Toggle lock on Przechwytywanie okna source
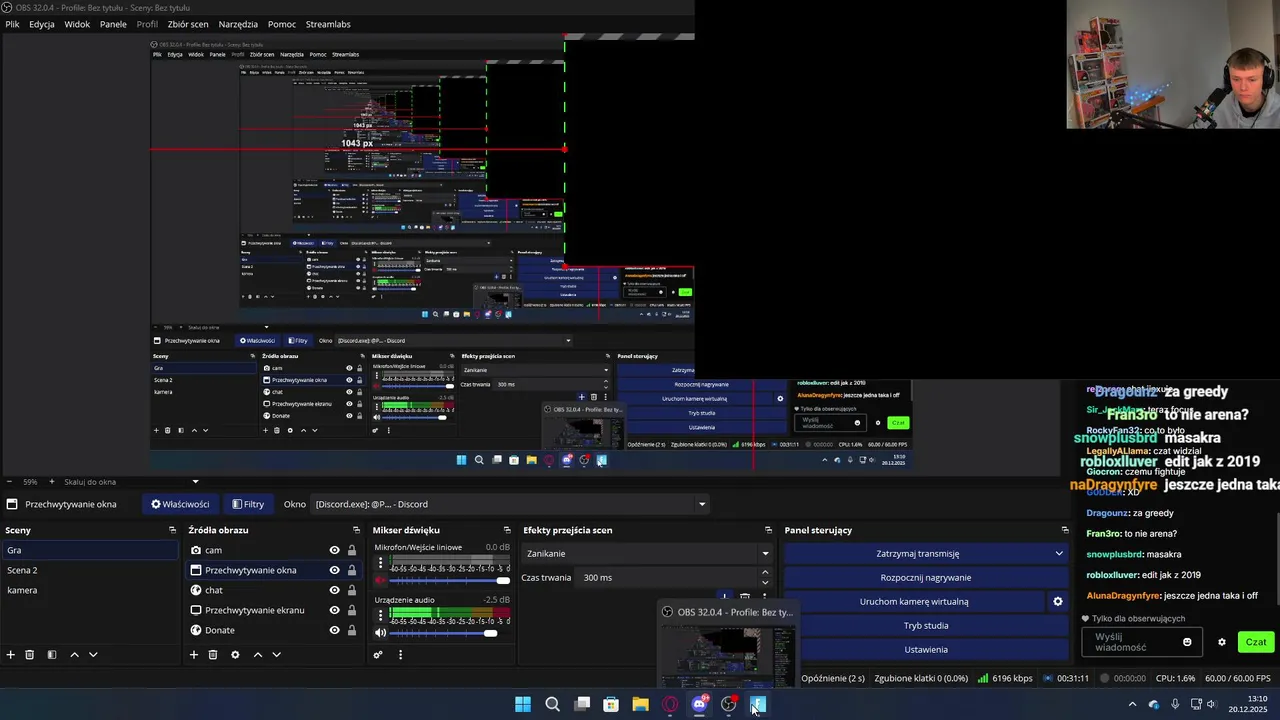The height and width of the screenshot is (720, 1280). click(352, 570)
